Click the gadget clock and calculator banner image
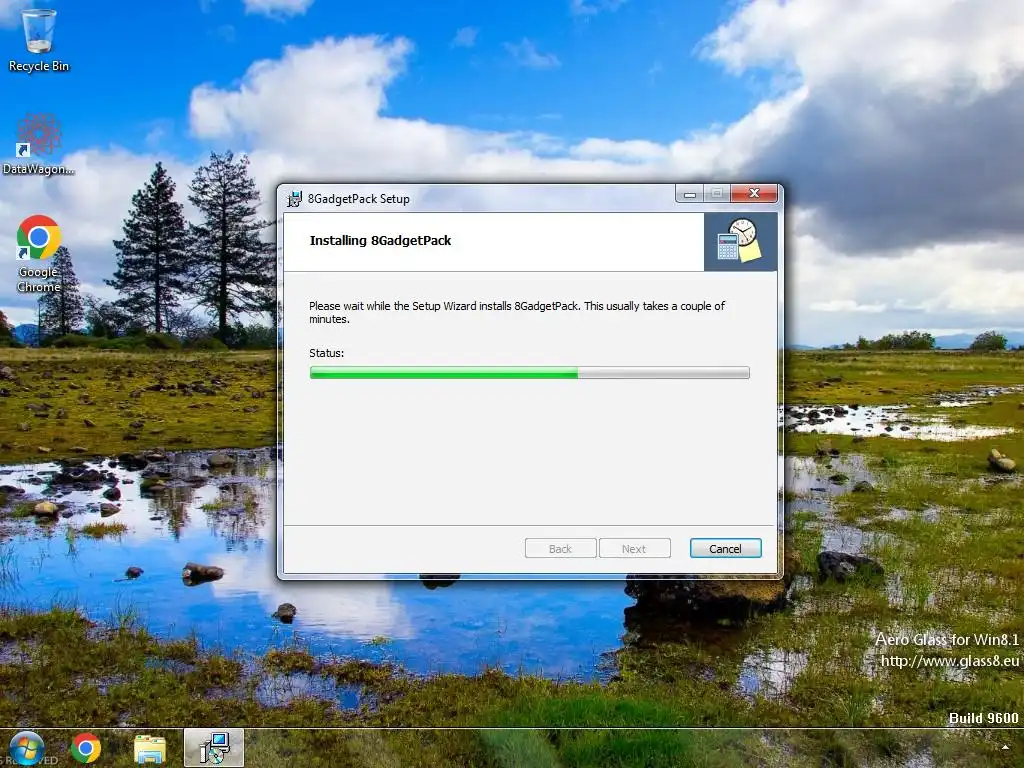Viewport: 1024px width, 768px height. coord(741,241)
